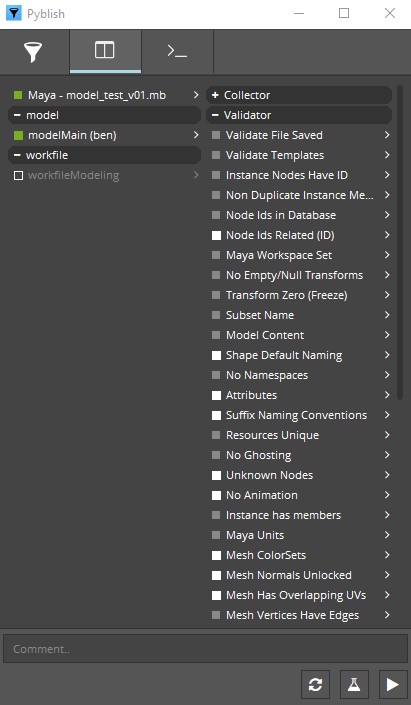Switch to the split overview tab

[x=105, y=50]
